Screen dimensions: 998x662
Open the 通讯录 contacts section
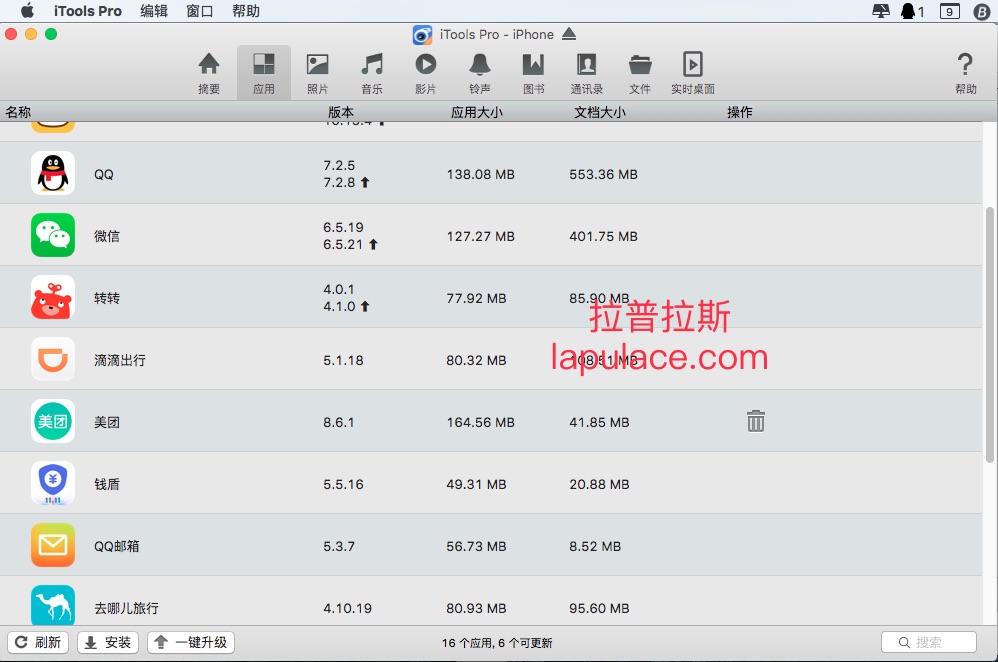point(587,73)
